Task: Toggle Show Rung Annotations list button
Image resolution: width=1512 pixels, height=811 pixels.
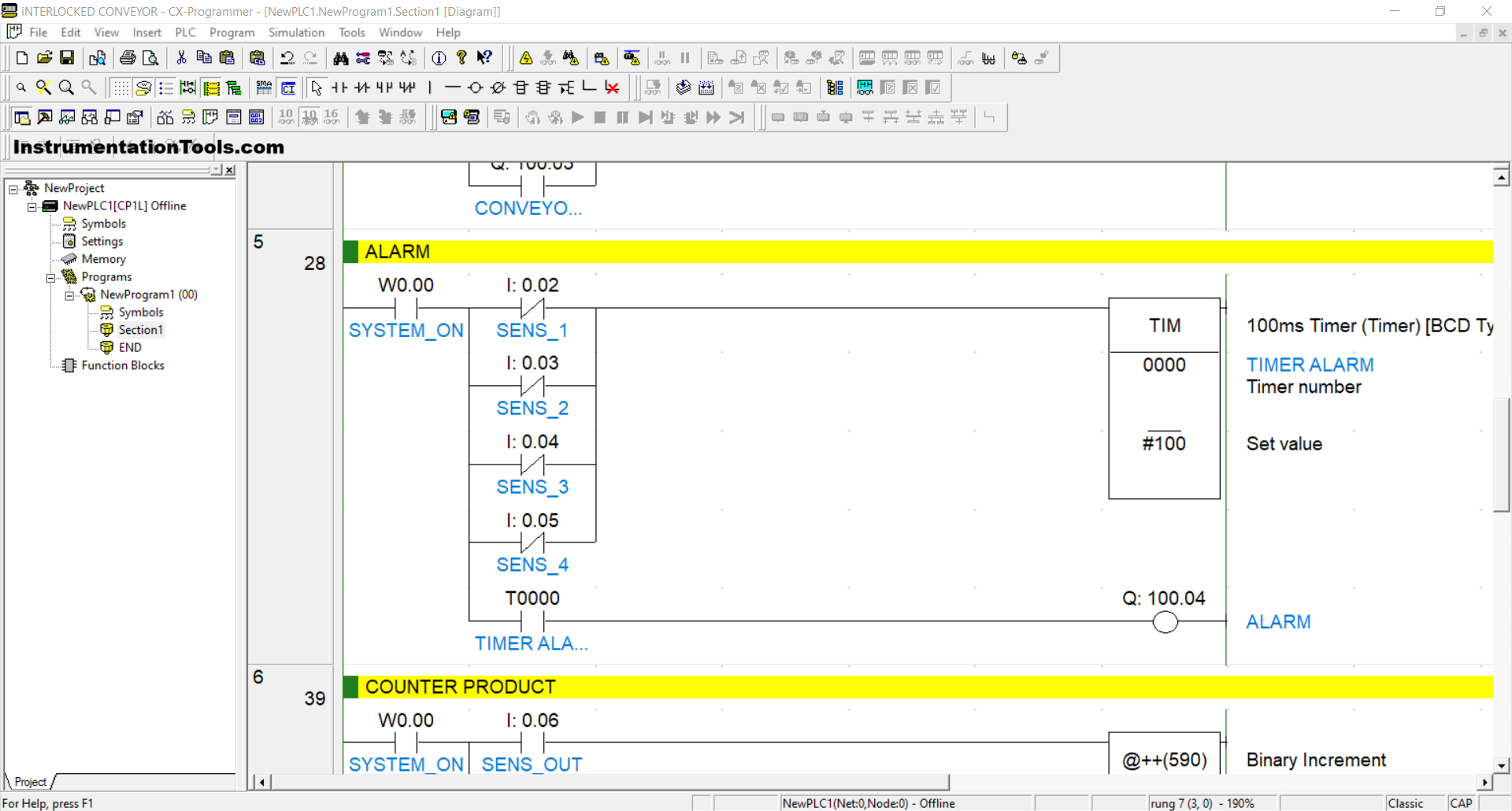Action: click(165, 87)
